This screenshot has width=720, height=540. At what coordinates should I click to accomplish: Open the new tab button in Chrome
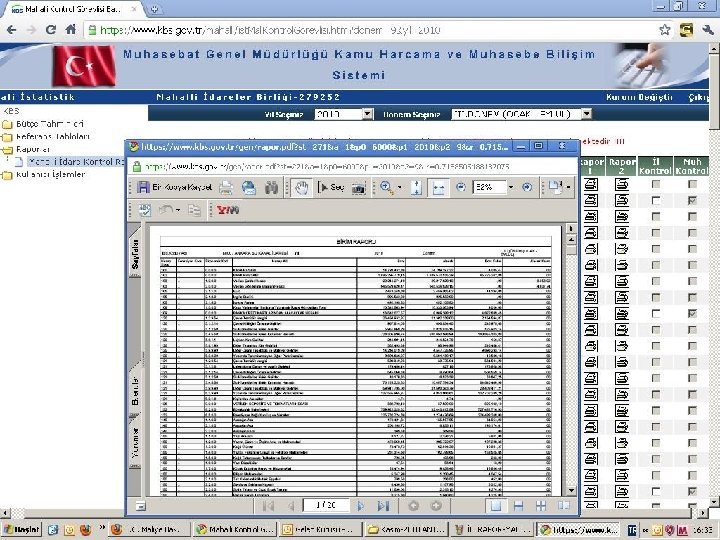click(154, 9)
